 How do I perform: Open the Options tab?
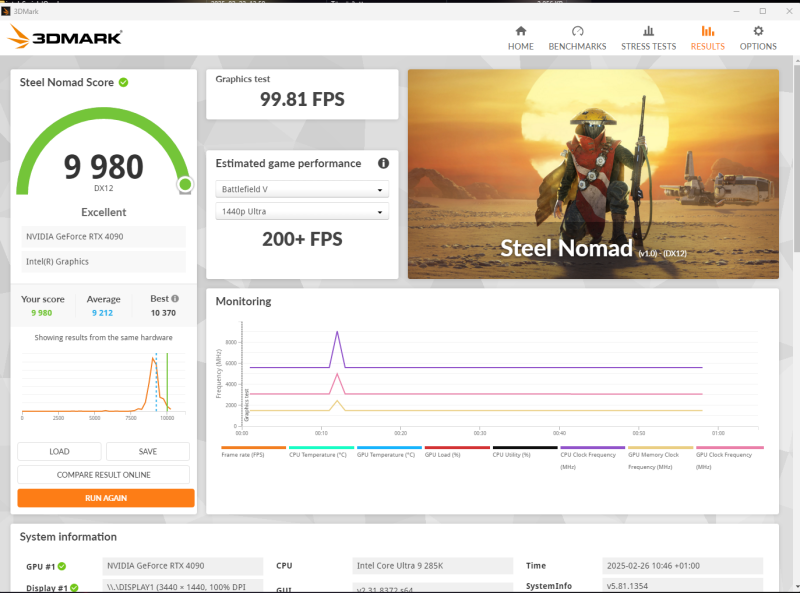(x=758, y=38)
